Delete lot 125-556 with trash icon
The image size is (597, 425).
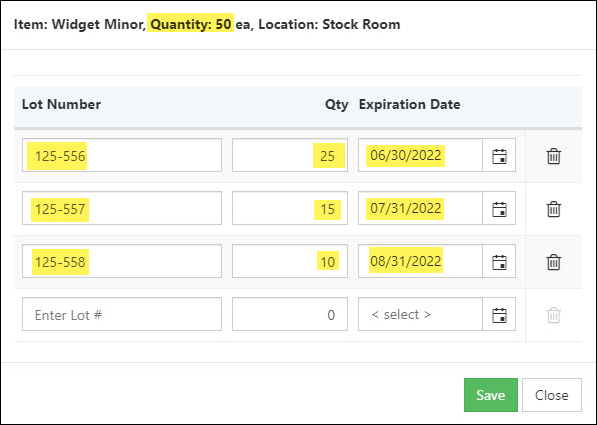pos(554,156)
